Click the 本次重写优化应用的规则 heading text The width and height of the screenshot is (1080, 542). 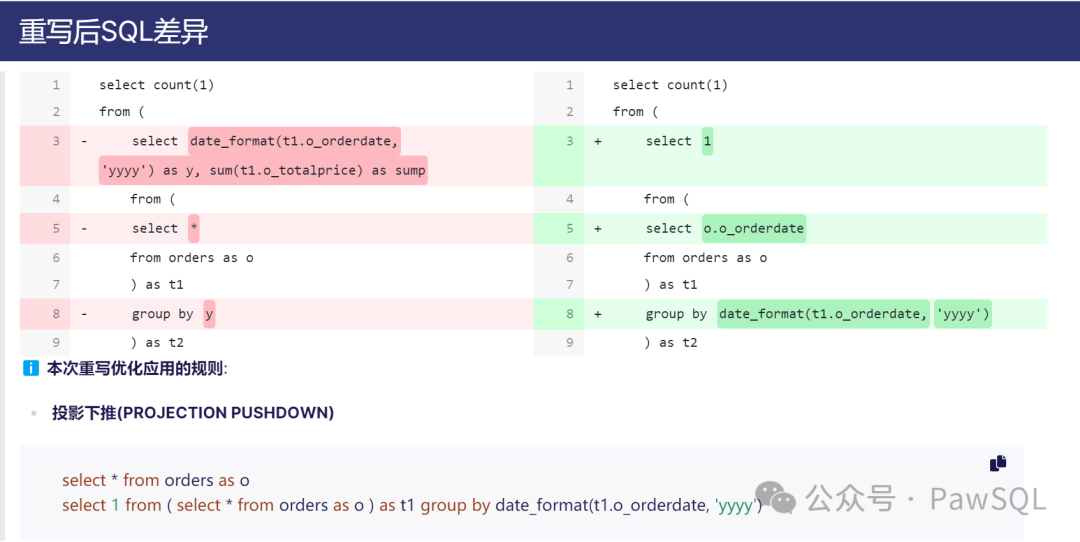[x=137, y=369]
